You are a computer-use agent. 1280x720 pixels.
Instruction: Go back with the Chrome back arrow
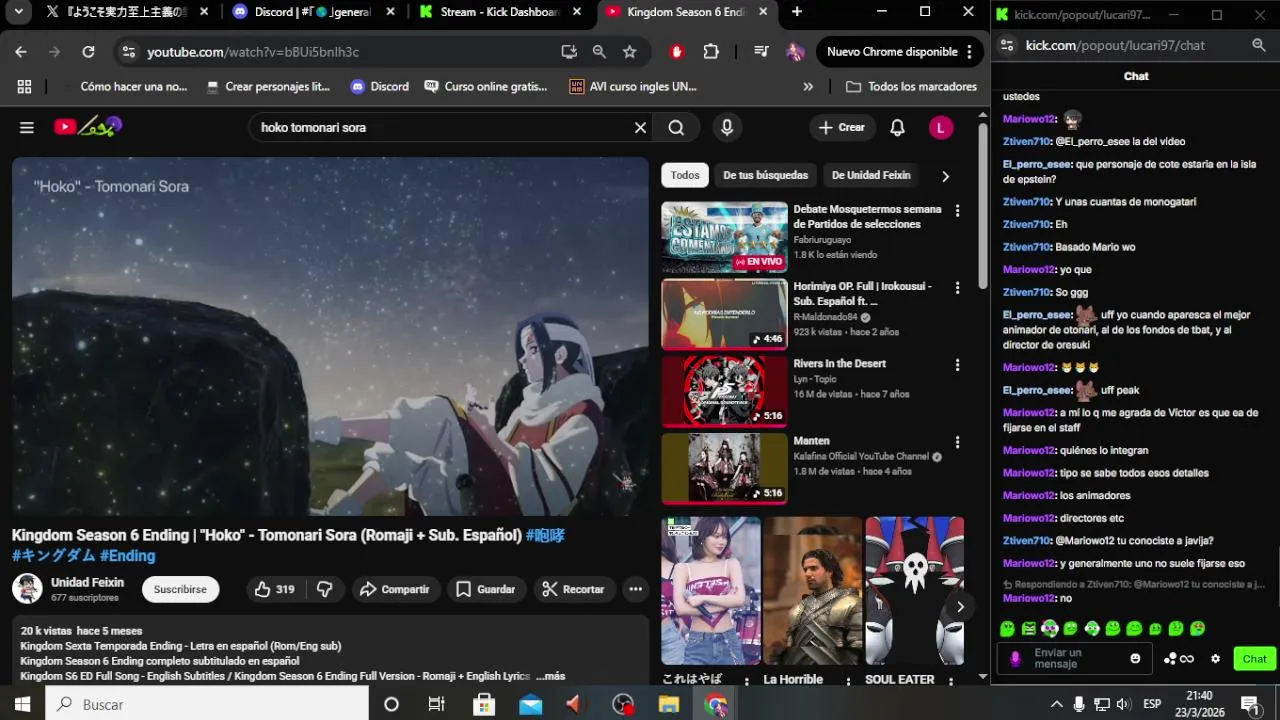point(21,52)
